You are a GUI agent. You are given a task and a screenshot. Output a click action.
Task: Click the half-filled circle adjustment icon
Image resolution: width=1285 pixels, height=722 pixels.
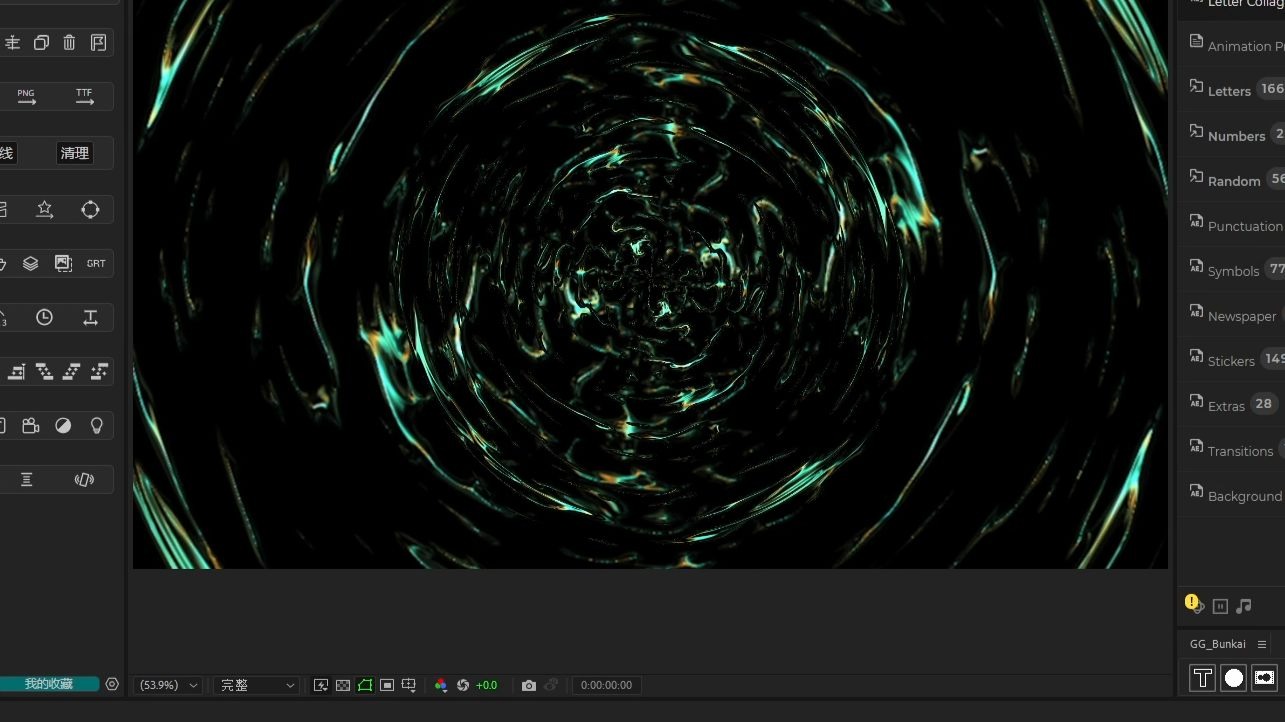coord(63,425)
